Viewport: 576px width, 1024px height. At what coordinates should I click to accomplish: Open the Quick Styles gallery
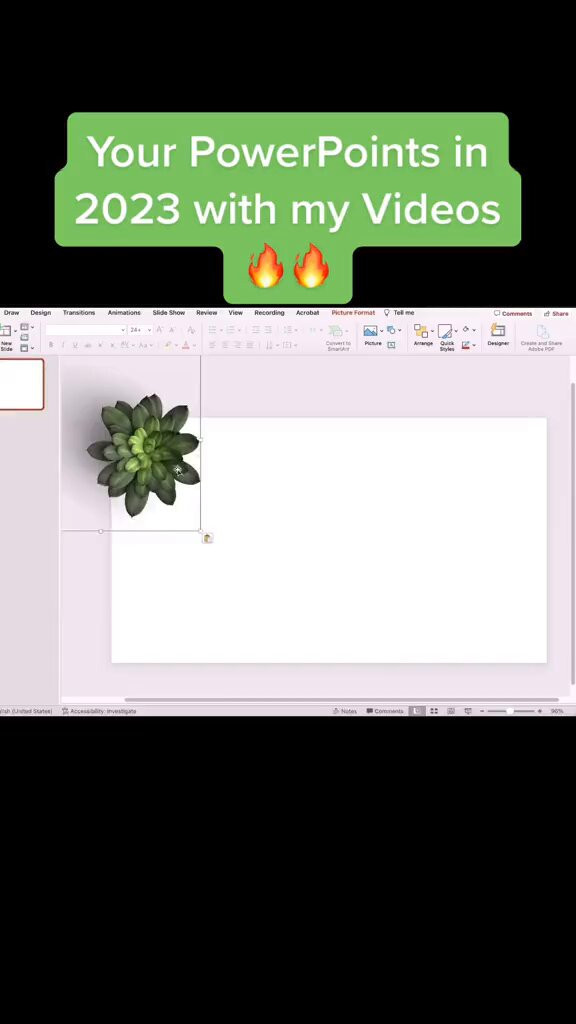coord(447,338)
